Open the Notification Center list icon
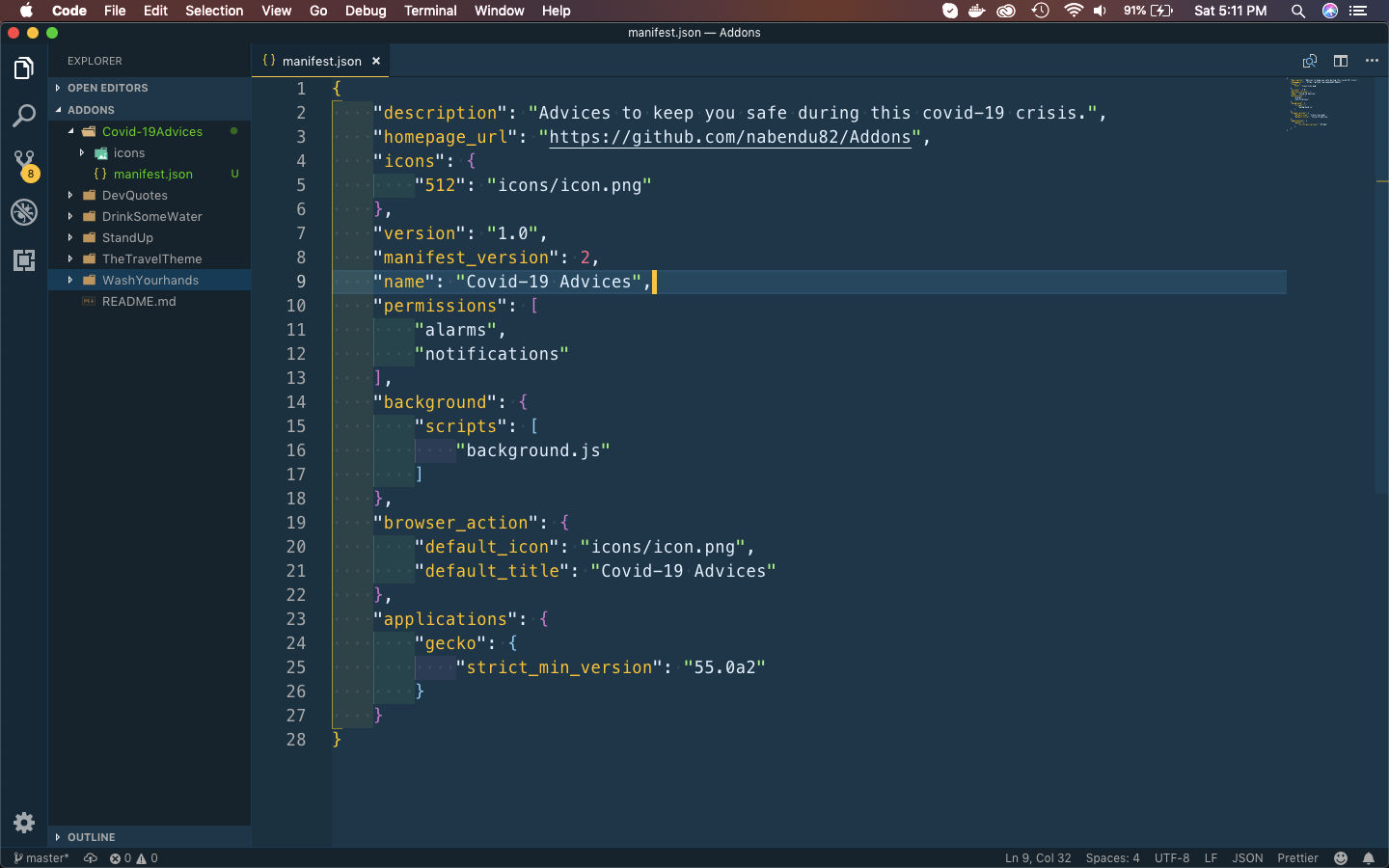1389x868 pixels. pos(1359,11)
